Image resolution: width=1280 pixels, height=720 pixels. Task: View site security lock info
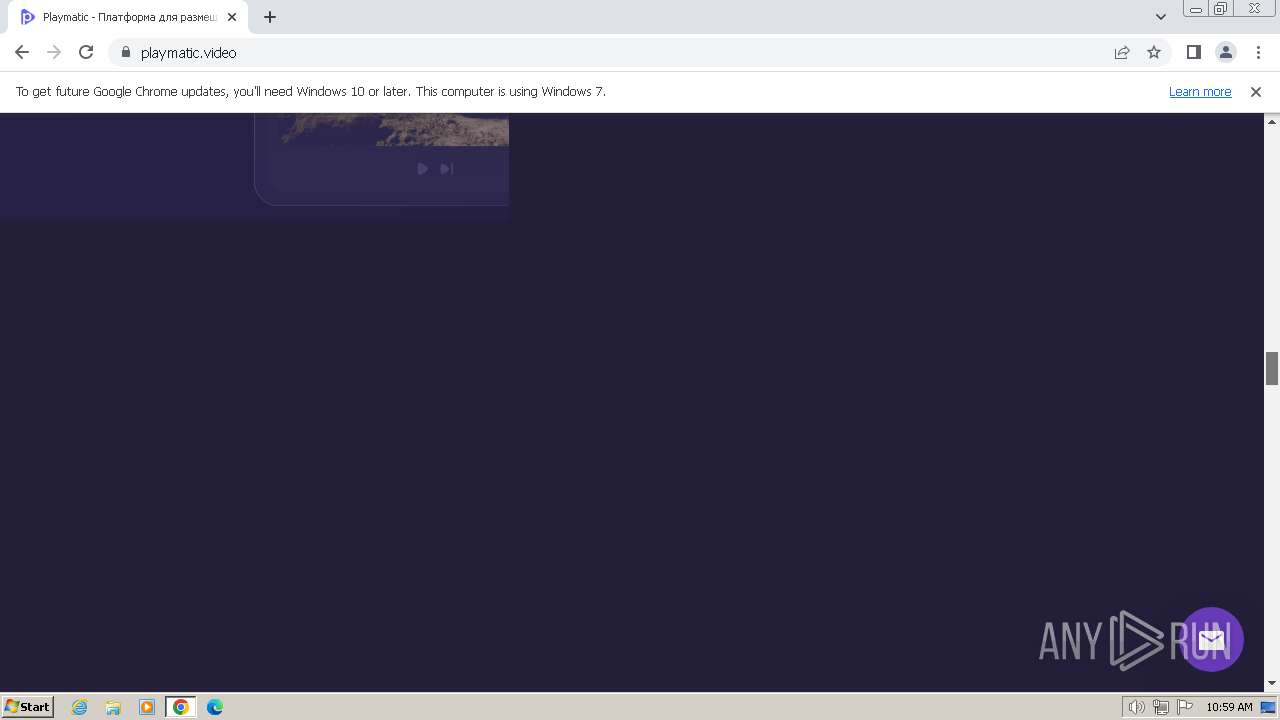click(126, 52)
